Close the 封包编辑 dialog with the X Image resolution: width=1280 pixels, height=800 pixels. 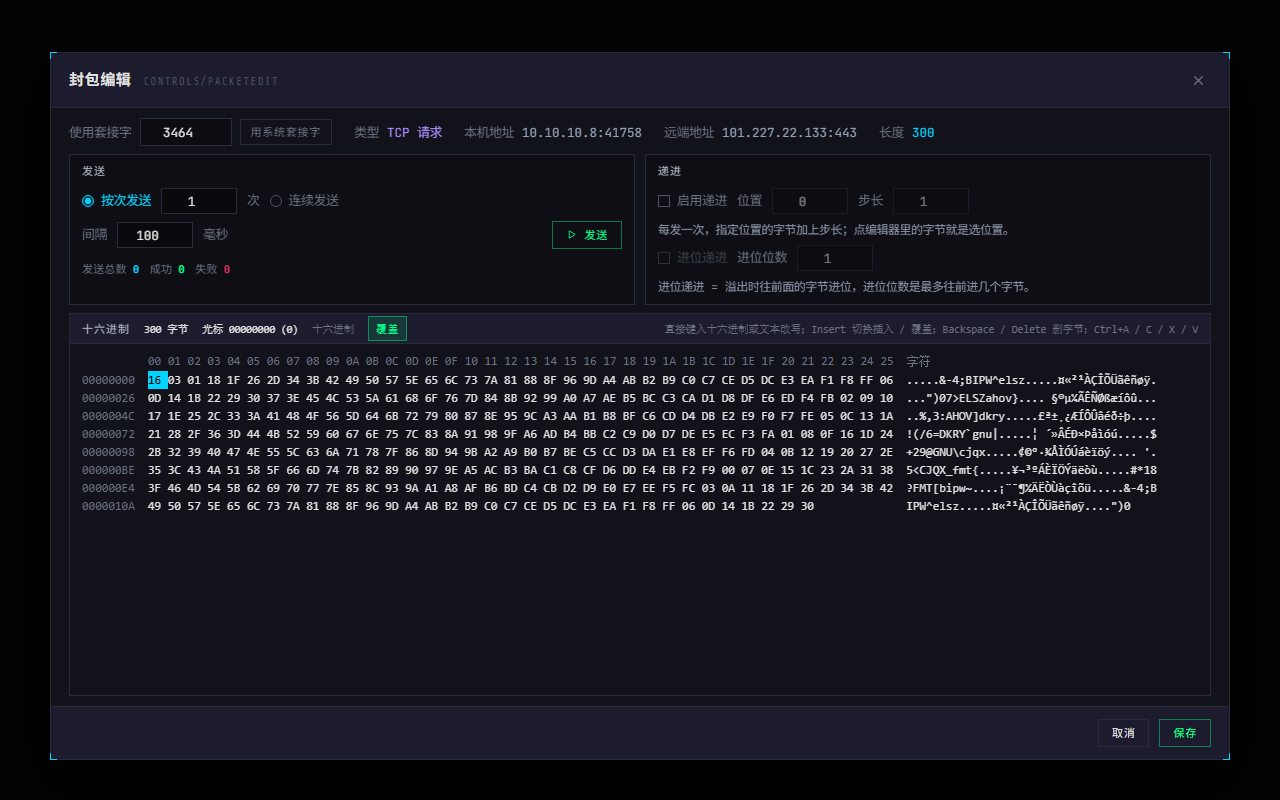(x=1198, y=81)
